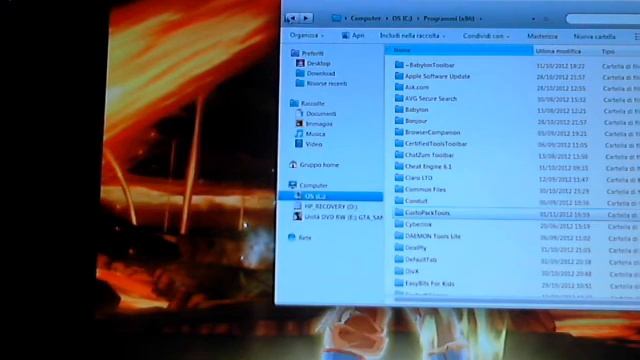Image resolution: width=640 pixels, height=360 pixels.
Task: Click the DAEMON Tools Lite folder icon
Action: click(399, 236)
